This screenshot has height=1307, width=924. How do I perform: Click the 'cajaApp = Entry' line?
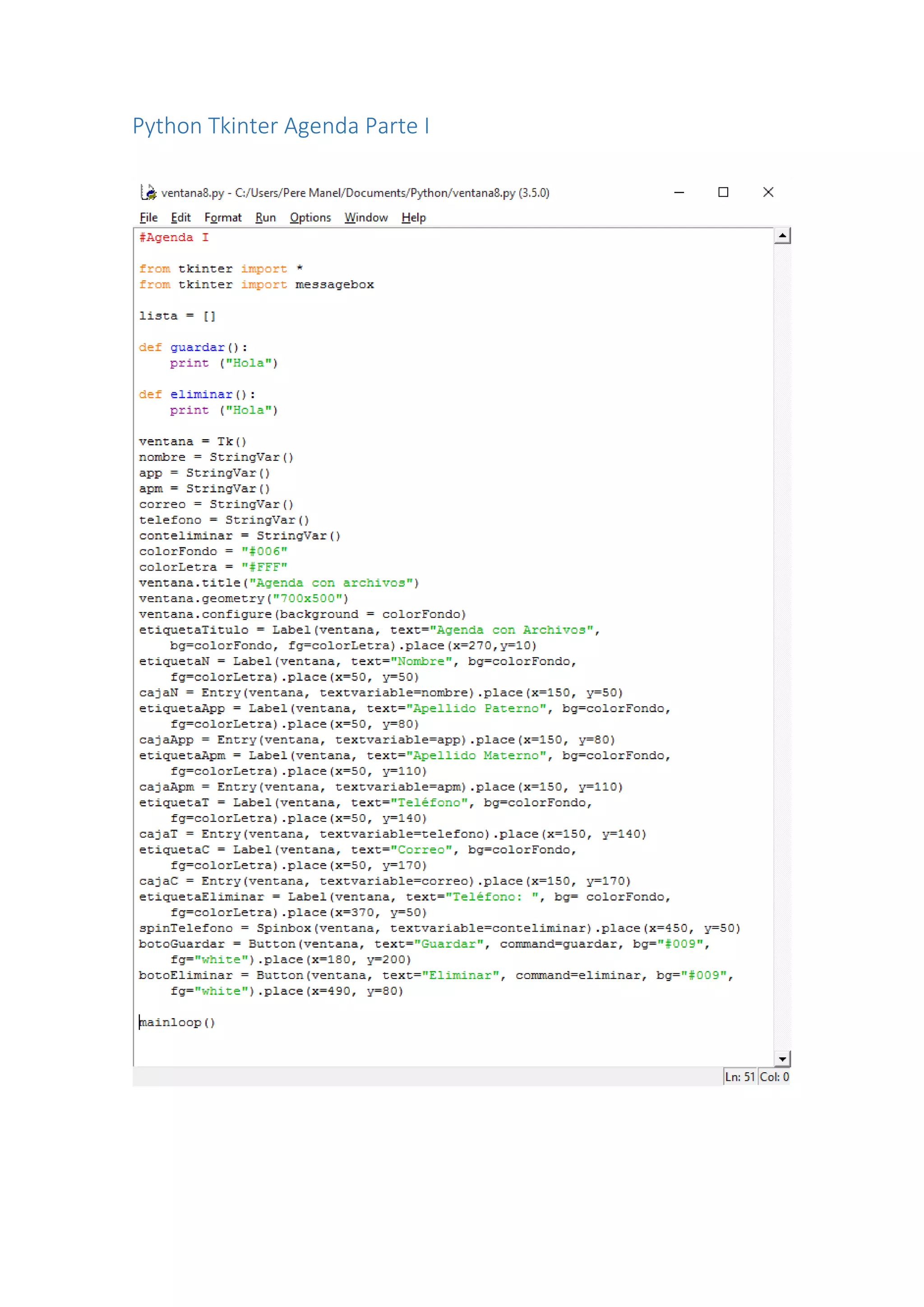click(x=377, y=740)
